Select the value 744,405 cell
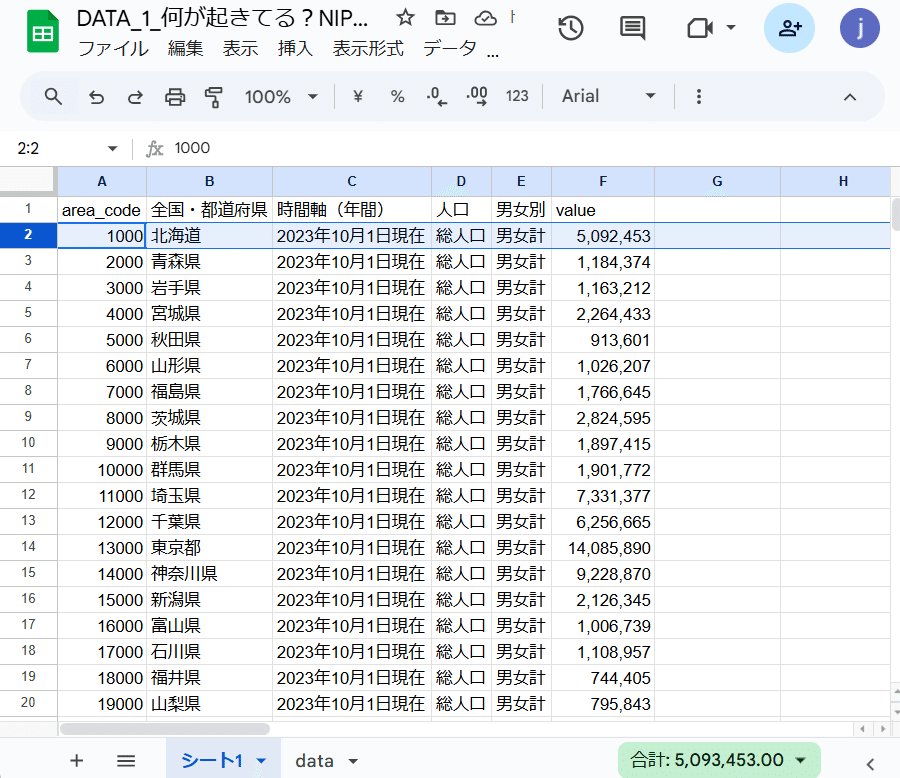This screenshot has height=778, width=900. (x=603, y=678)
